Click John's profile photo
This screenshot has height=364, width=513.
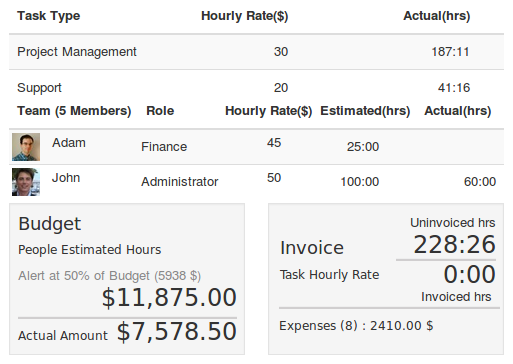[26, 182]
